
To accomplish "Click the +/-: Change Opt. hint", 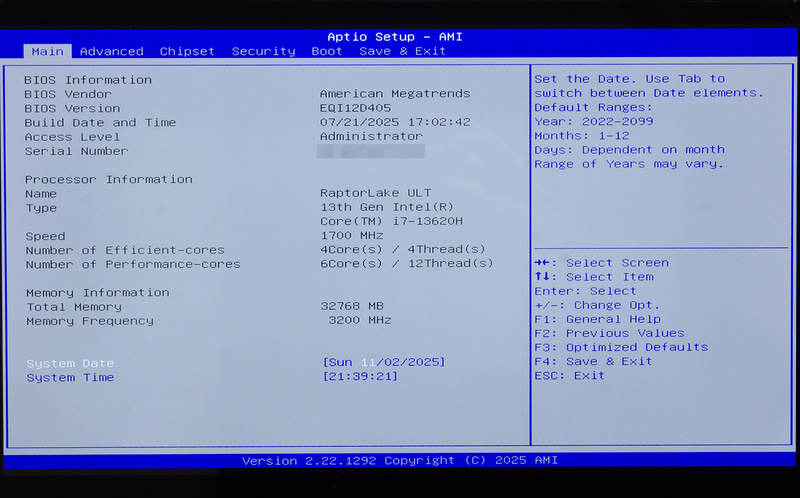I will point(597,305).
